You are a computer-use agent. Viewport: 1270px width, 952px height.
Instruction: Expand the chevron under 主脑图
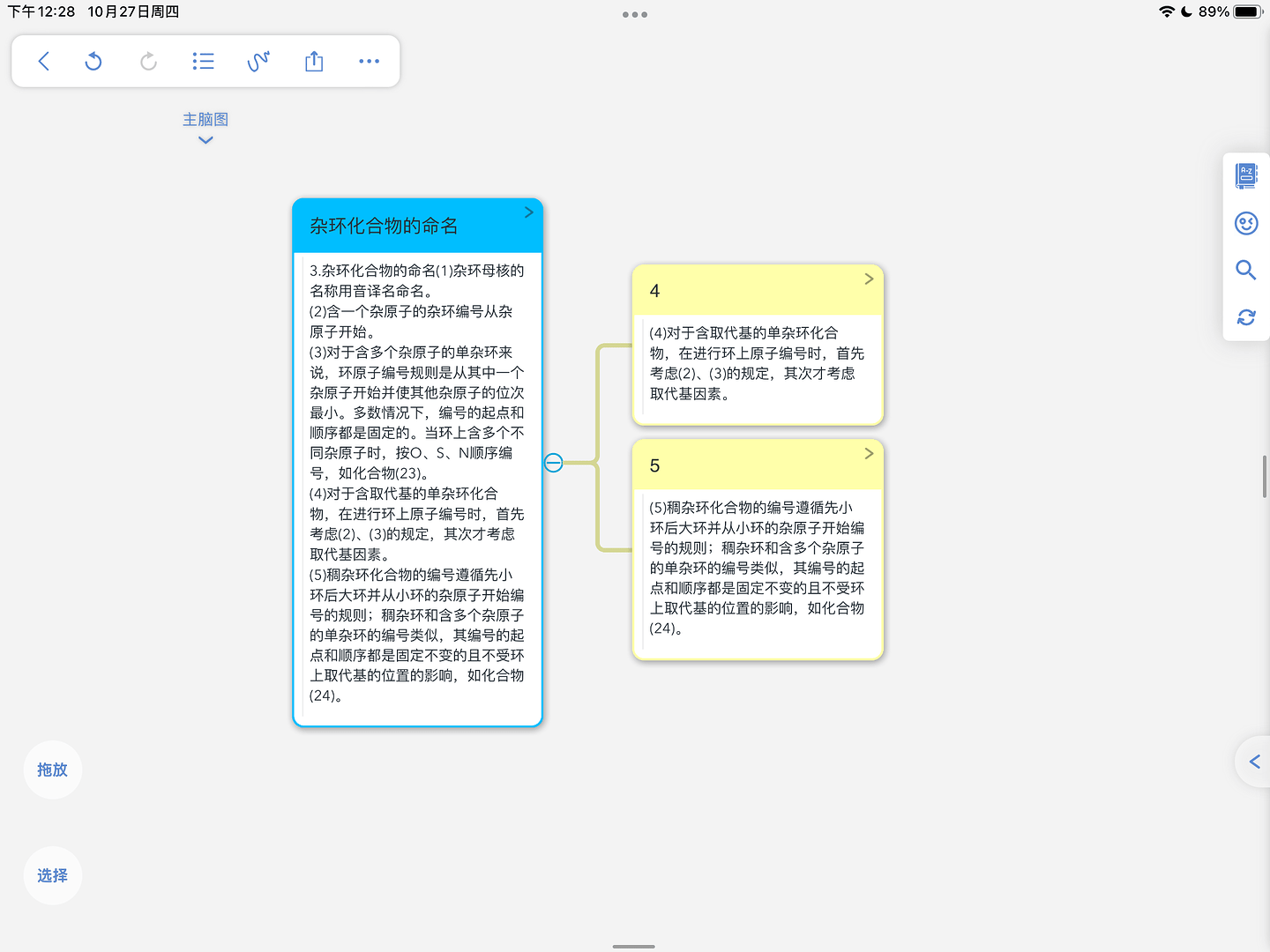click(x=205, y=140)
